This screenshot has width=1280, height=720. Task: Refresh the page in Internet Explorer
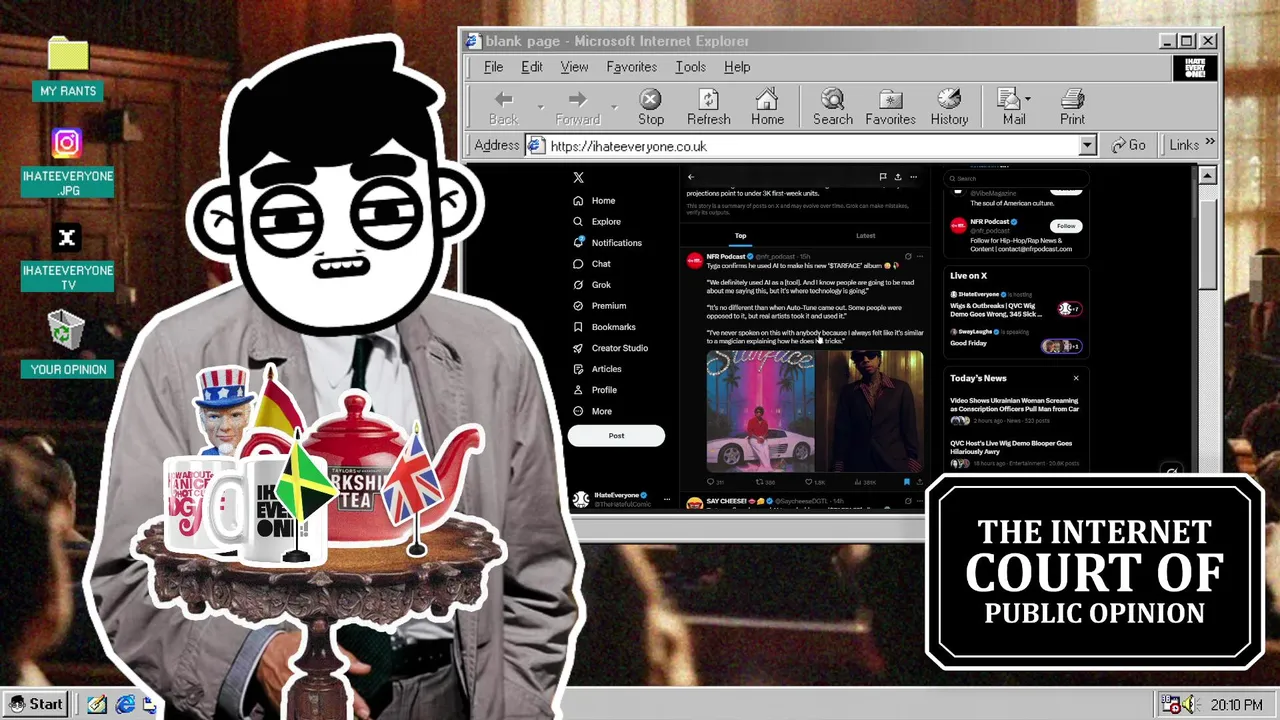[x=708, y=107]
